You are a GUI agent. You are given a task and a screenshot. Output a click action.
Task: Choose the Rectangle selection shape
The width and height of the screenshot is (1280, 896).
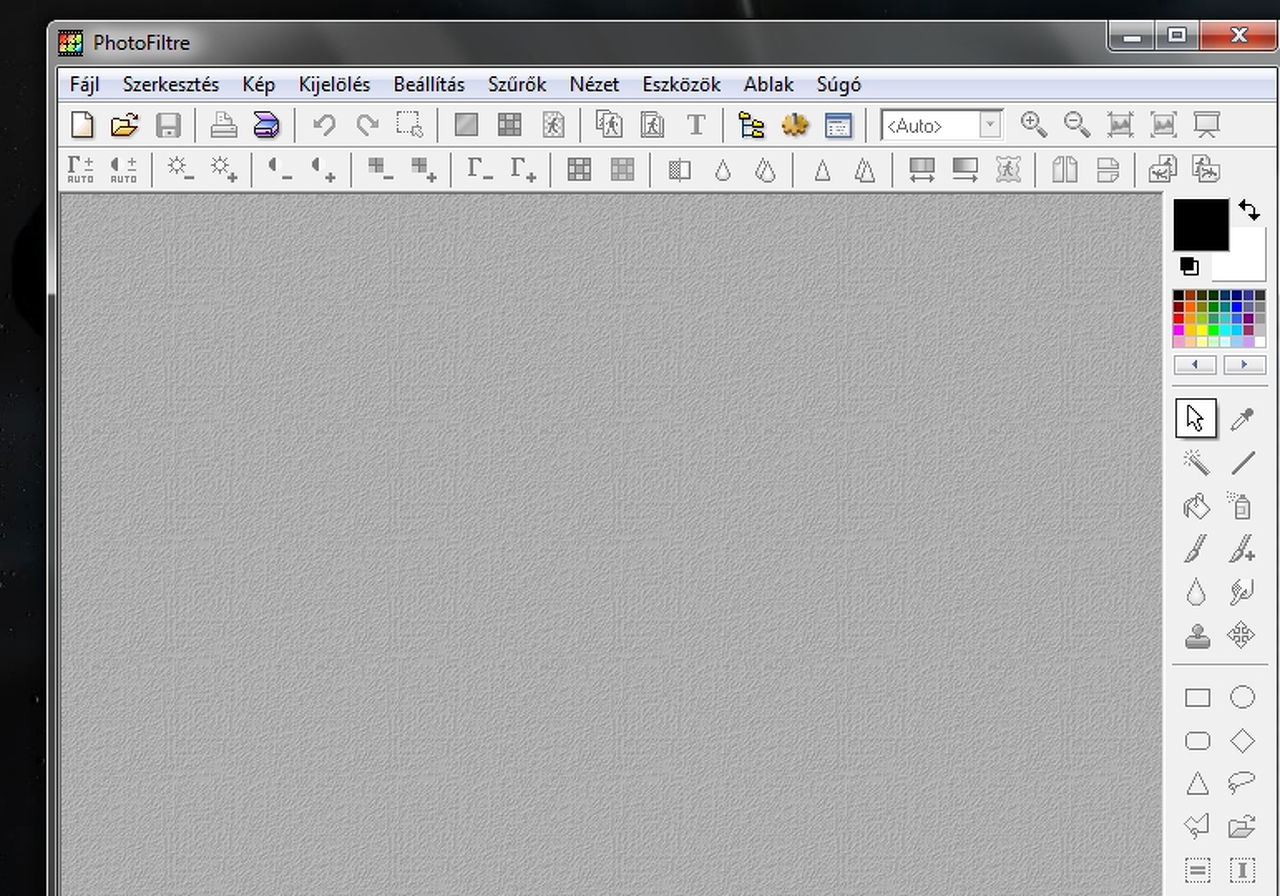pyautogui.click(x=1196, y=697)
